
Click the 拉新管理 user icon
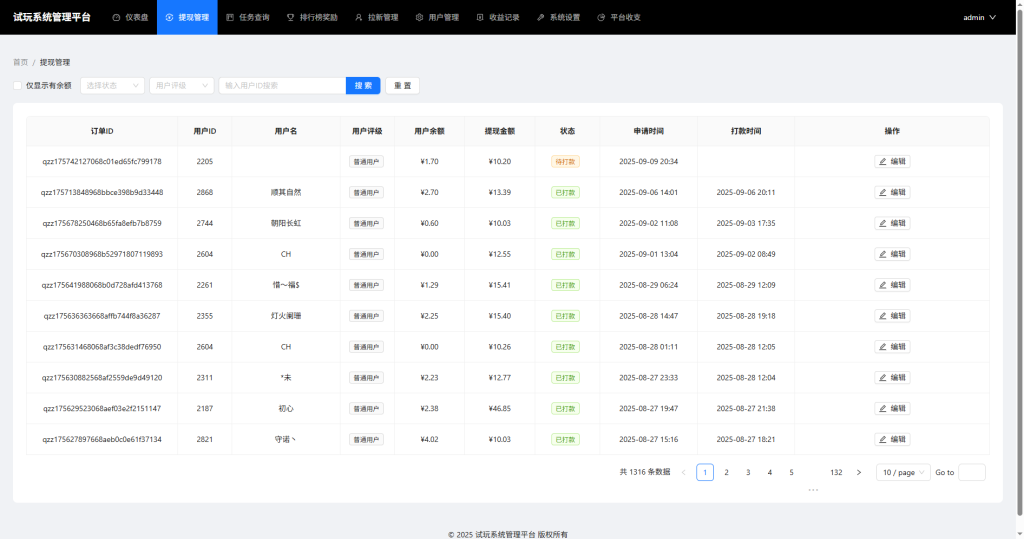click(x=359, y=18)
